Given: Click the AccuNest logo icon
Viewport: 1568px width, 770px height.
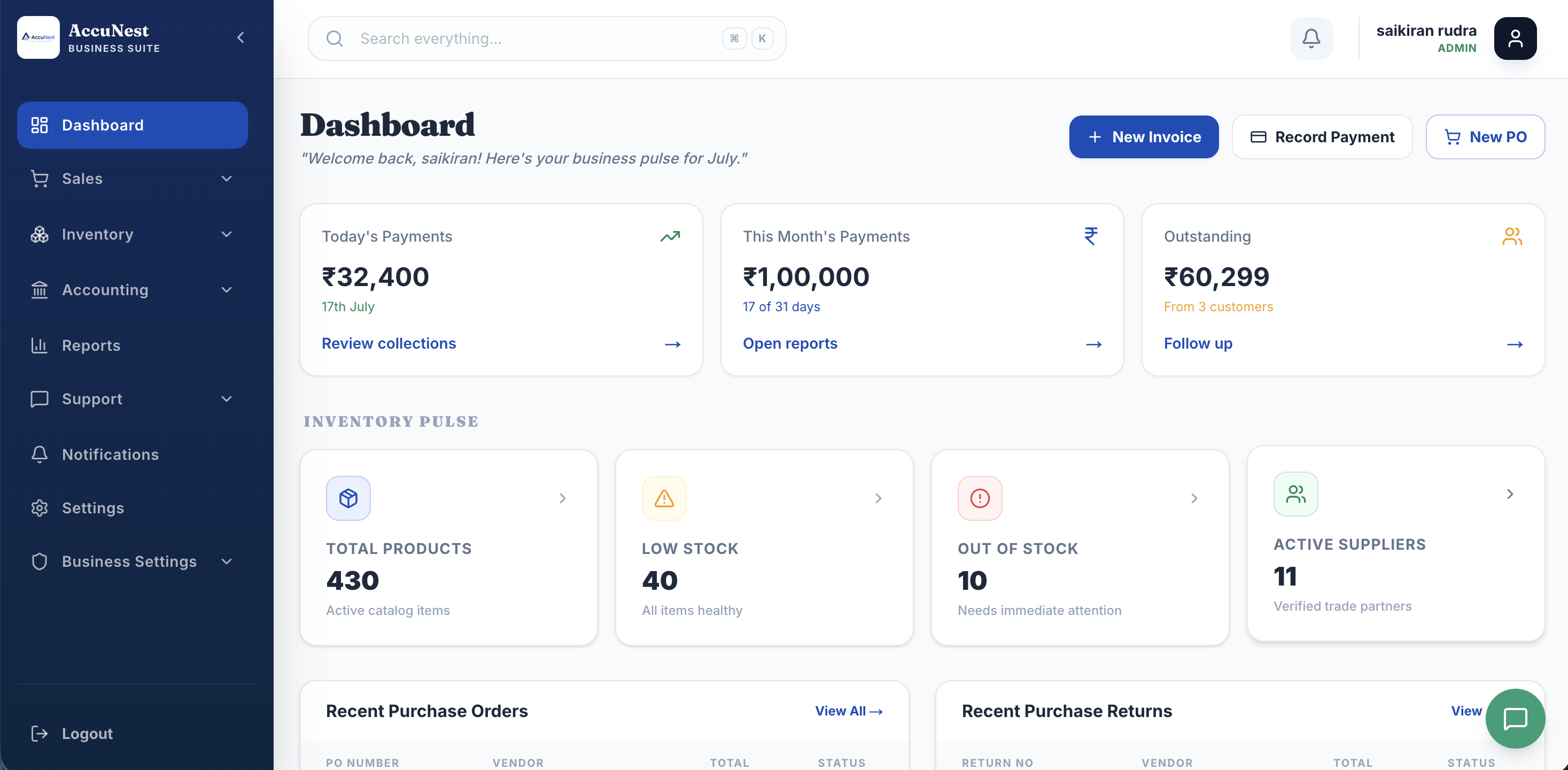Looking at the screenshot, I should coord(38,37).
